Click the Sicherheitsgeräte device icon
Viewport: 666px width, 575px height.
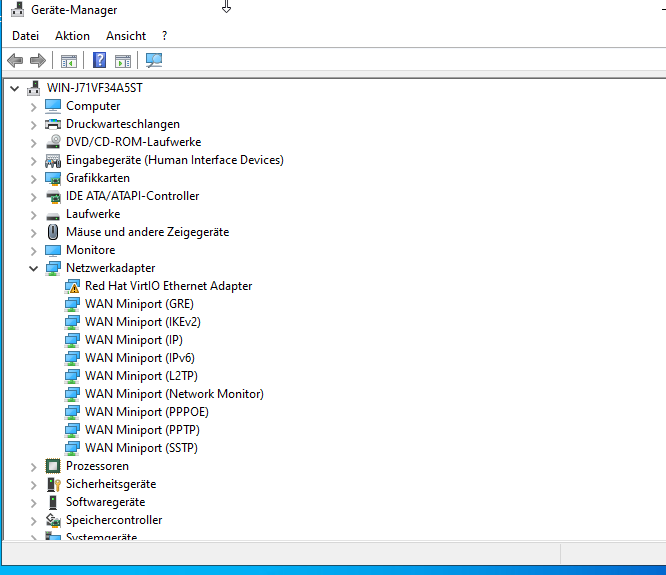53,484
